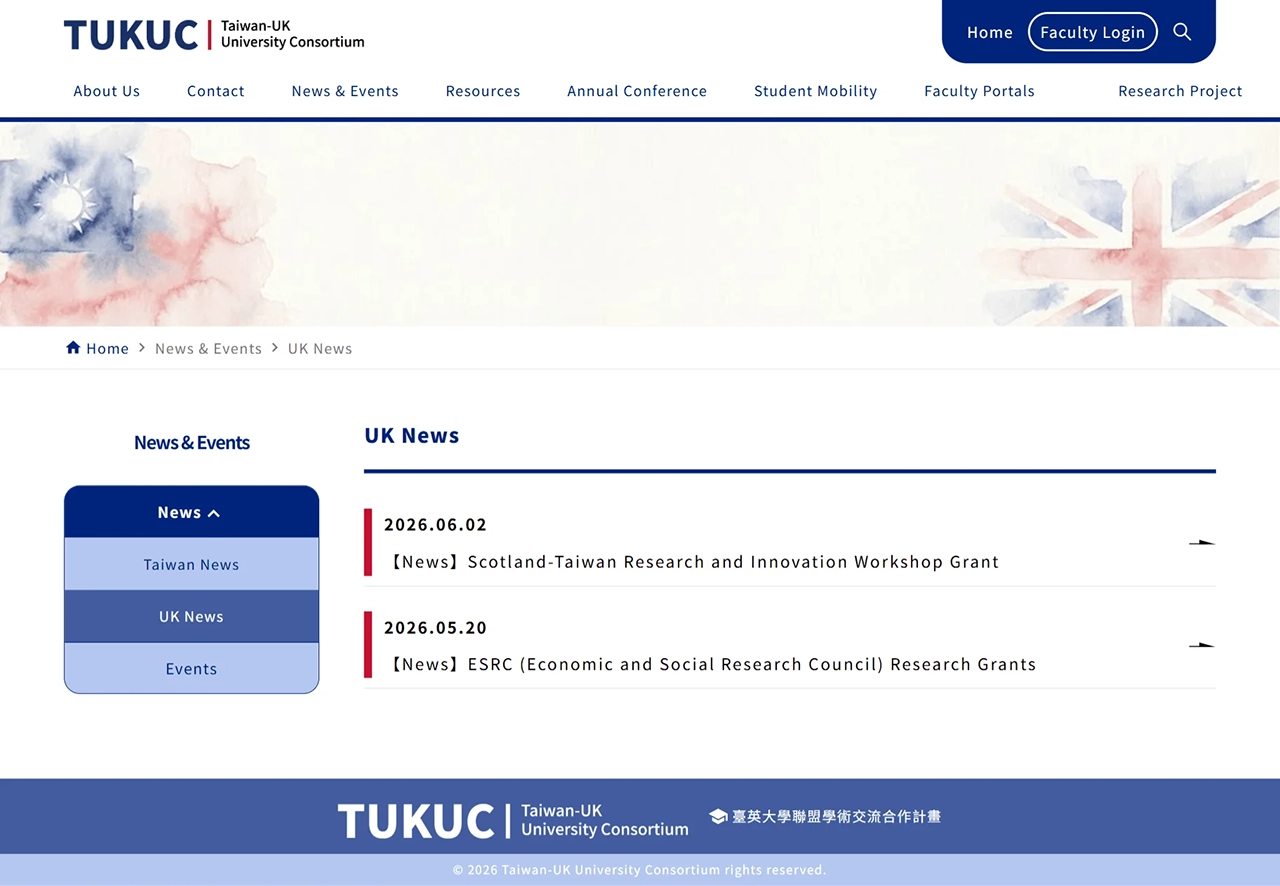Open the Student Mobility menu
This screenshot has width=1280, height=886.
tap(815, 91)
